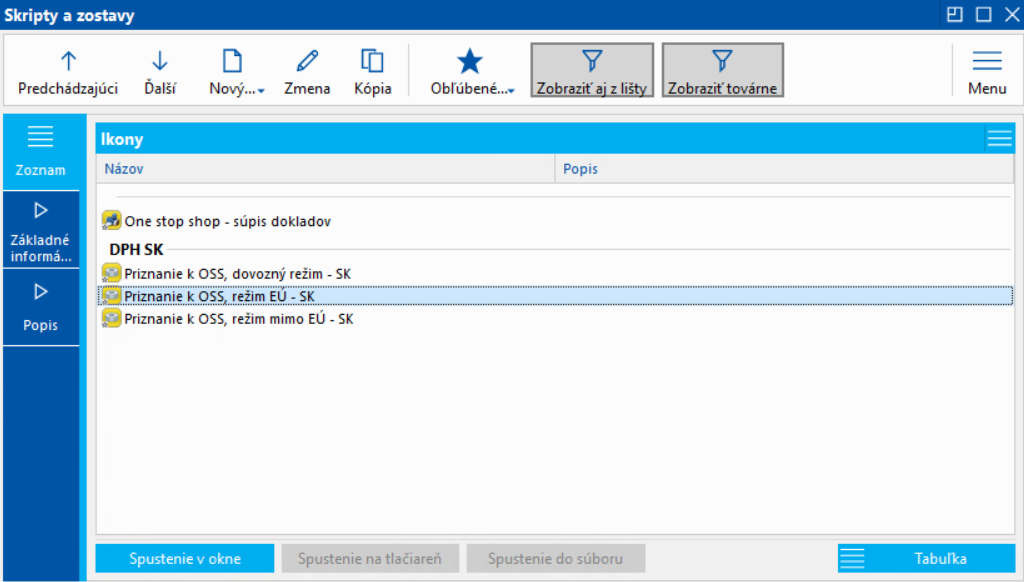Maximize the Skripty a zostavy window

(984, 14)
